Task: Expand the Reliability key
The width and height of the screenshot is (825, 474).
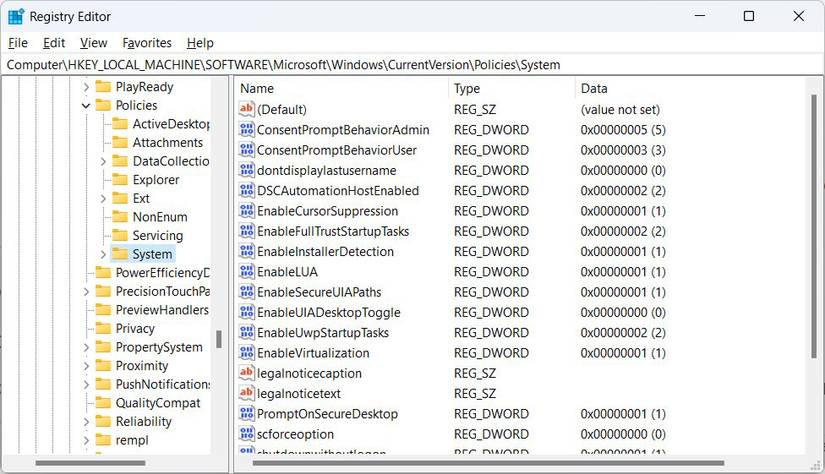Action: [86, 421]
